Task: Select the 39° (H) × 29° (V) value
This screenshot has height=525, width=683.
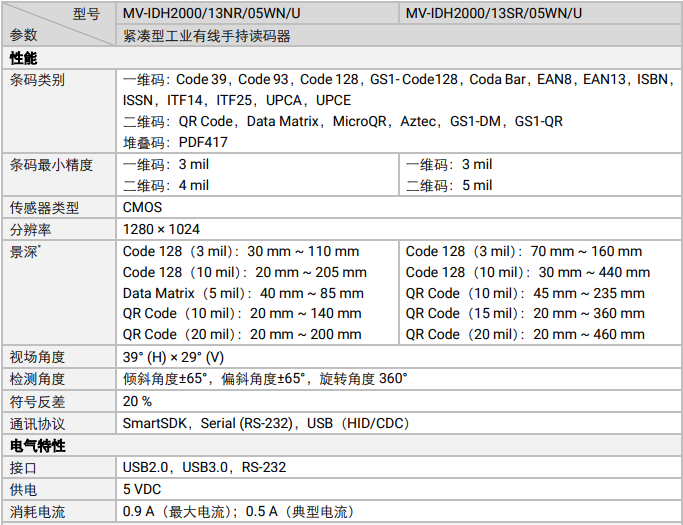Action: 173,357
